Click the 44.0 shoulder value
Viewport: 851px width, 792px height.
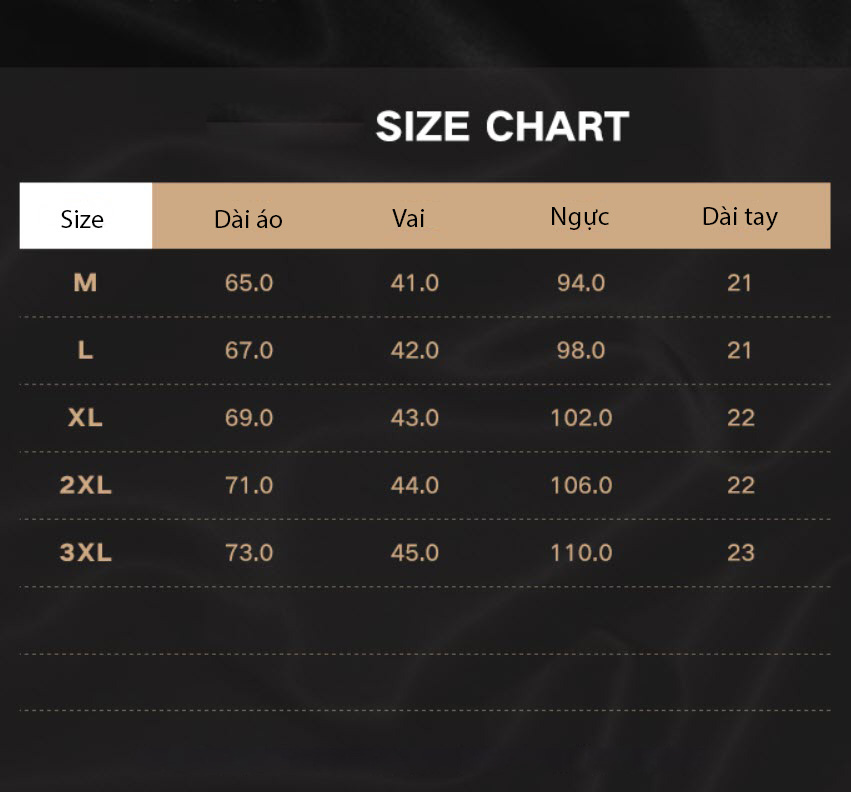pyautogui.click(x=415, y=485)
